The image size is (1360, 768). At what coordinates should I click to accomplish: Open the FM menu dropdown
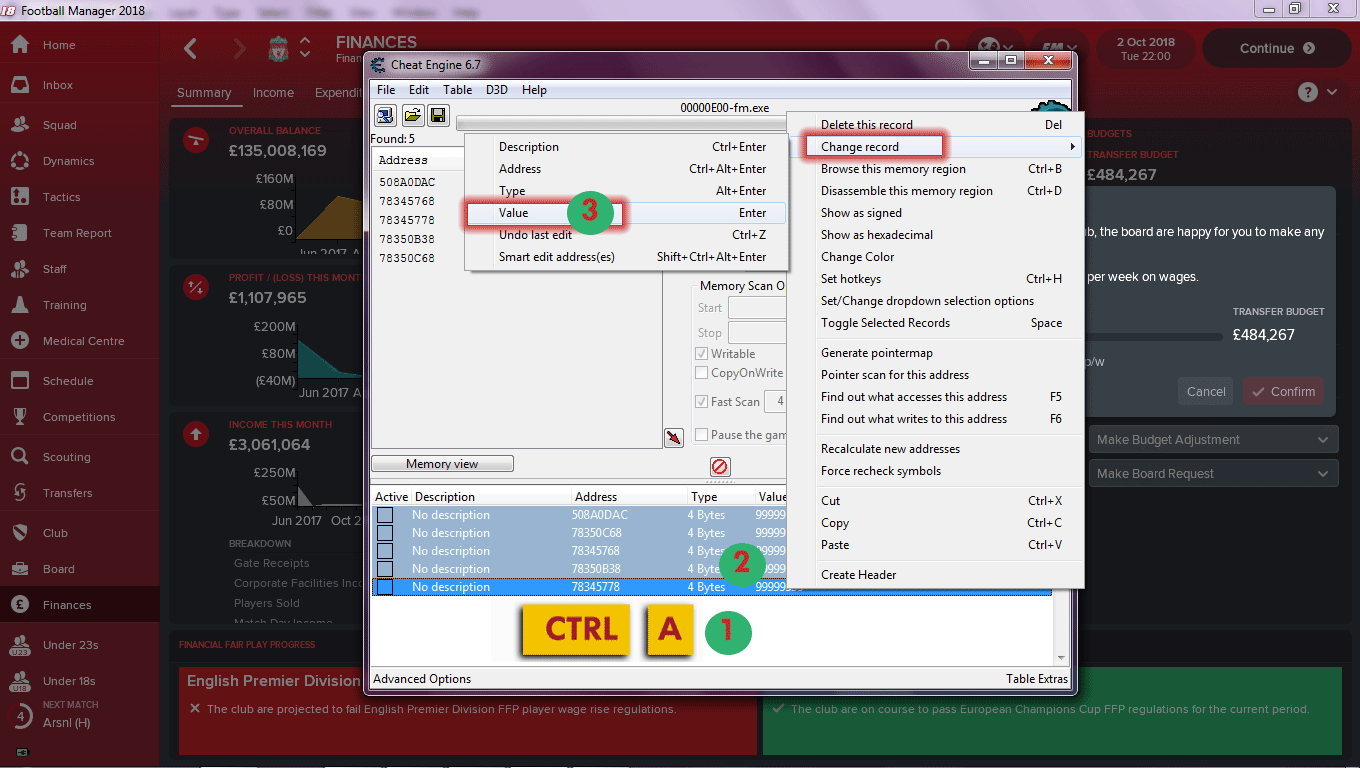tap(1058, 48)
